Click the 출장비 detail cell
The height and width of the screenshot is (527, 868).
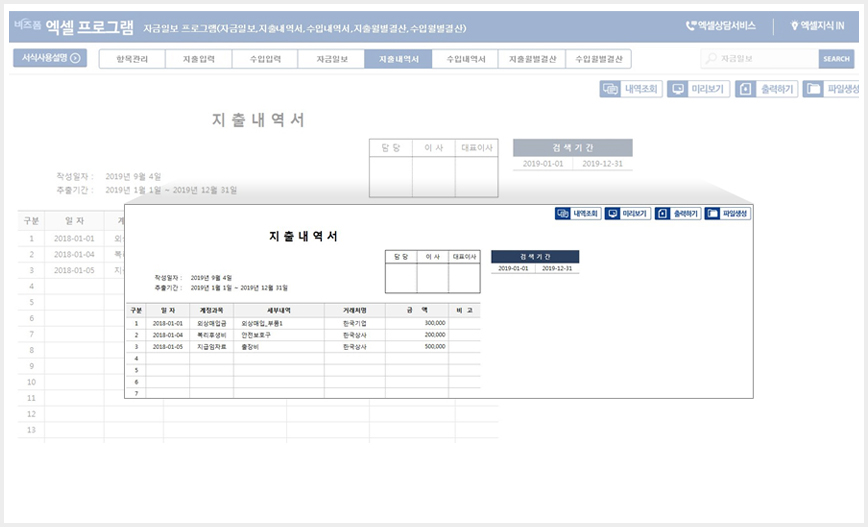coord(278,347)
